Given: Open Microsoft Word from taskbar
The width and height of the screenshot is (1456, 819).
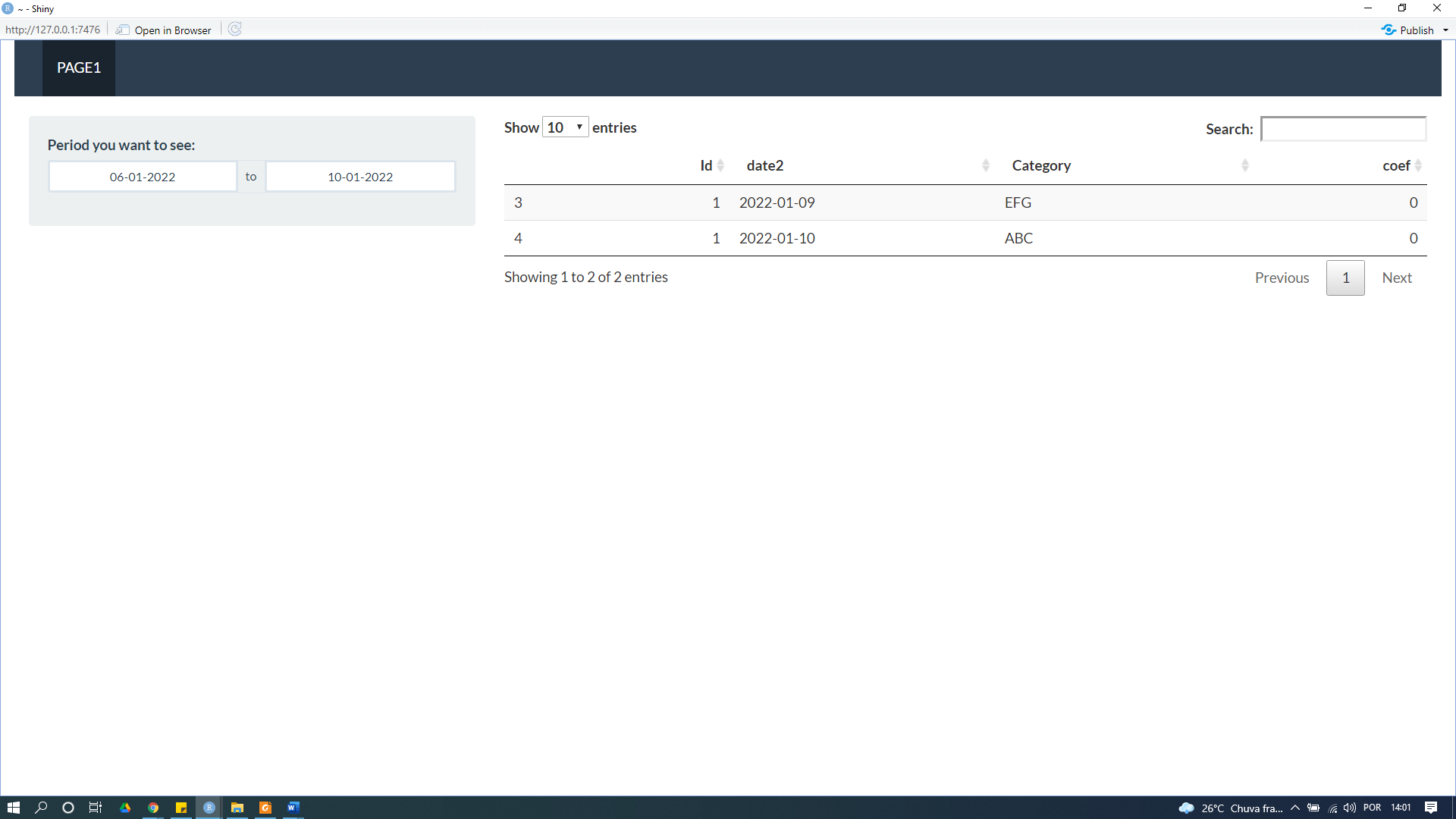Looking at the screenshot, I should click(x=293, y=808).
